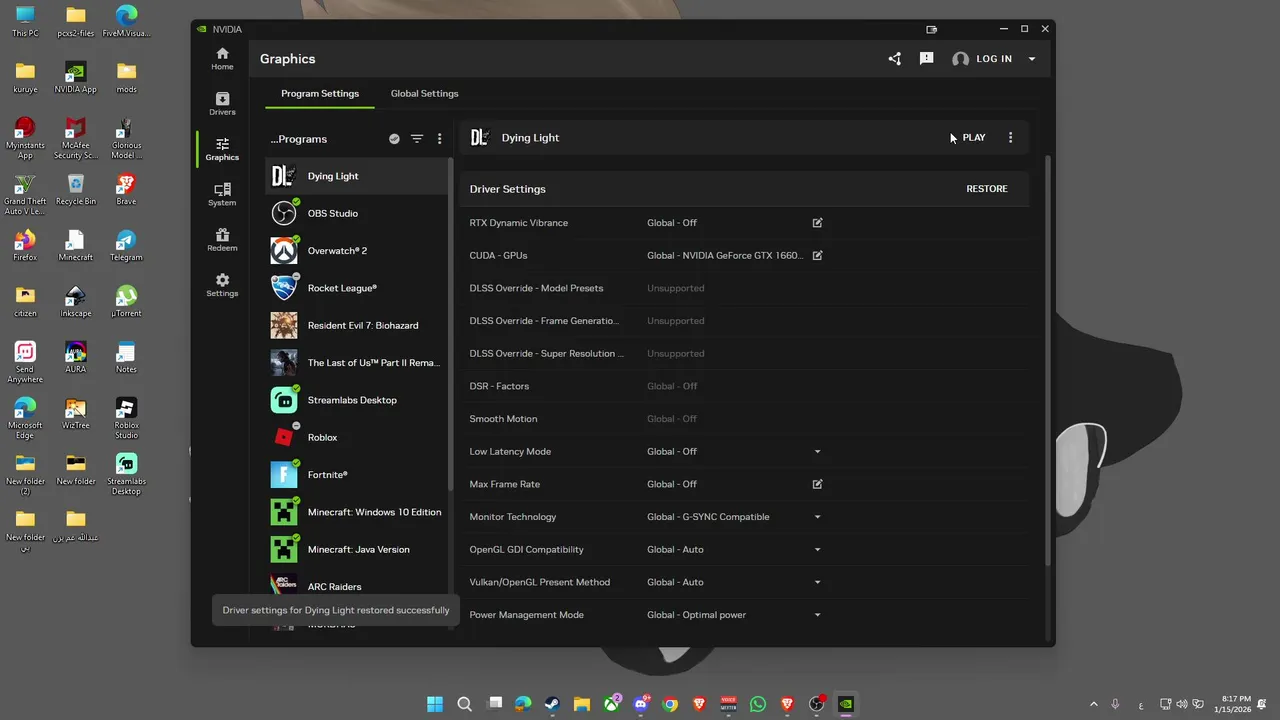Expand Power Management Mode dropdown
The image size is (1280, 720).
[817, 615]
